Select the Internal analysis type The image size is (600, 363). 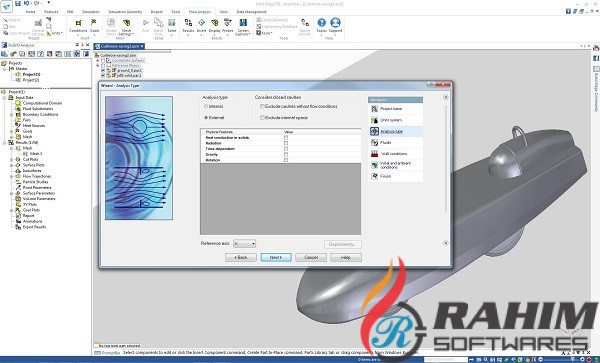pos(206,106)
